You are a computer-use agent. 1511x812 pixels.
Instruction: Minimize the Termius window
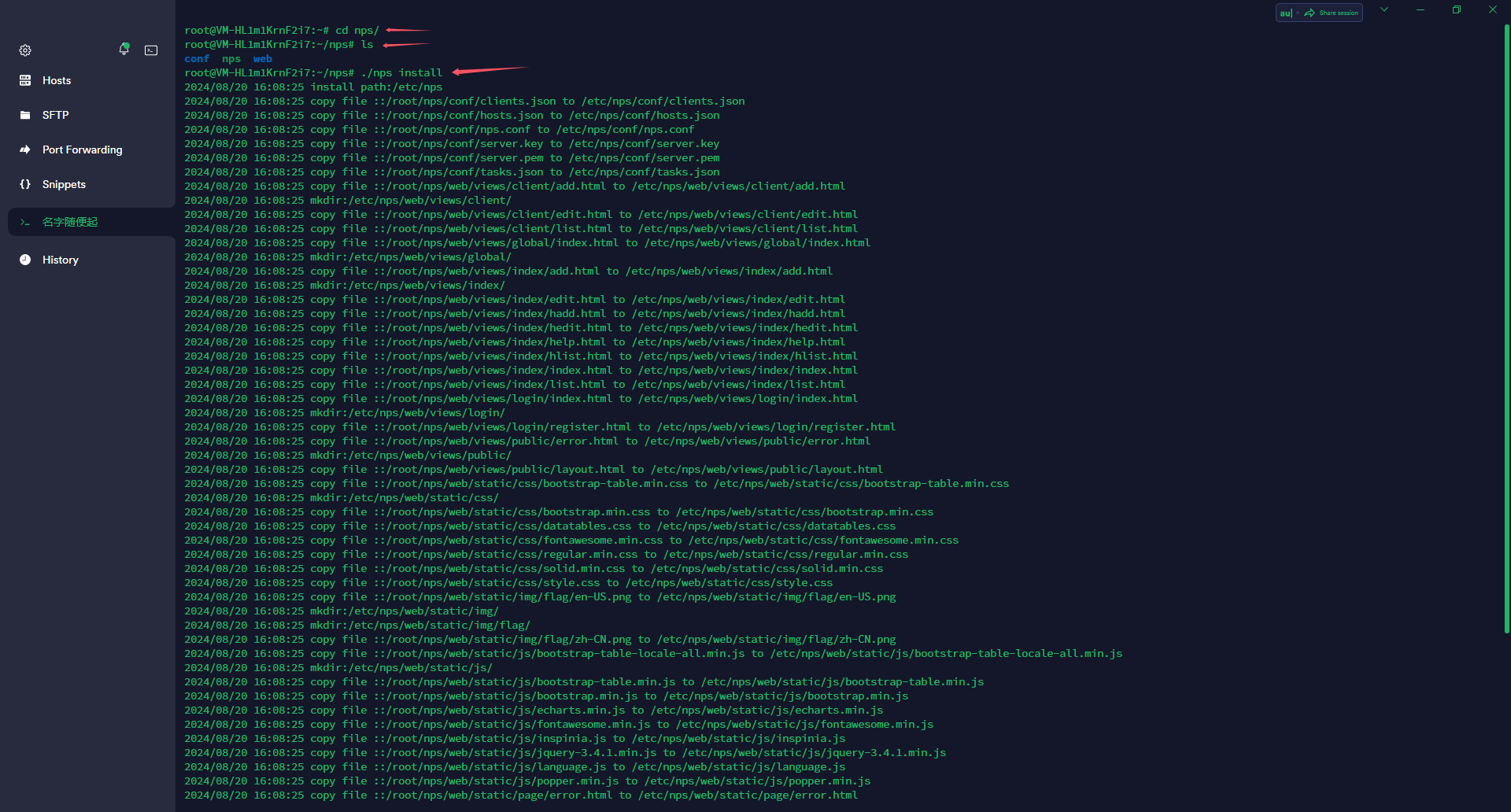(x=1420, y=10)
